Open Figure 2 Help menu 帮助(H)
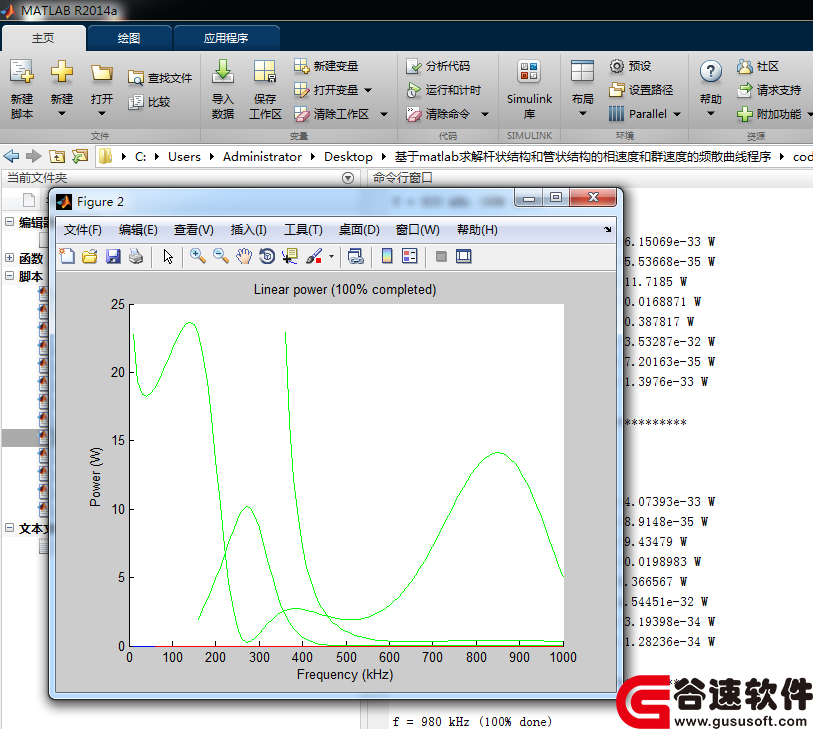The width and height of the screenshot is (813, 729). point(477,229)
